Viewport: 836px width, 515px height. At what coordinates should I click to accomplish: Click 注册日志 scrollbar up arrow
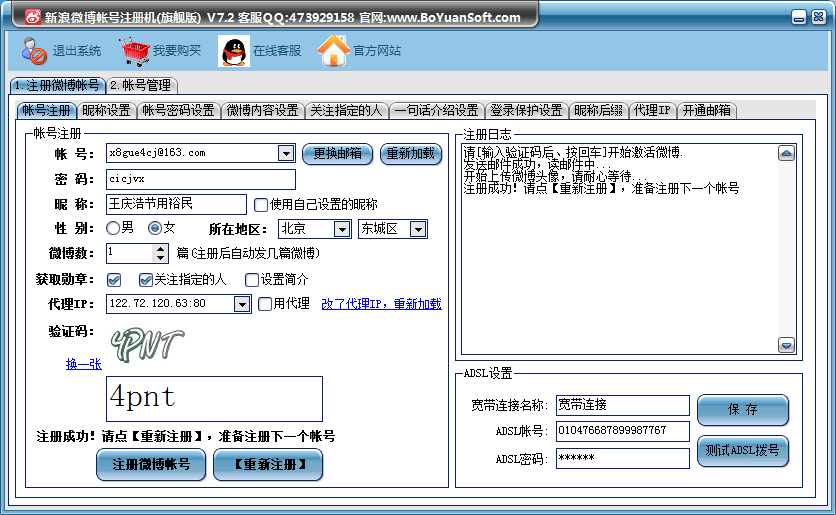point(786,154)
